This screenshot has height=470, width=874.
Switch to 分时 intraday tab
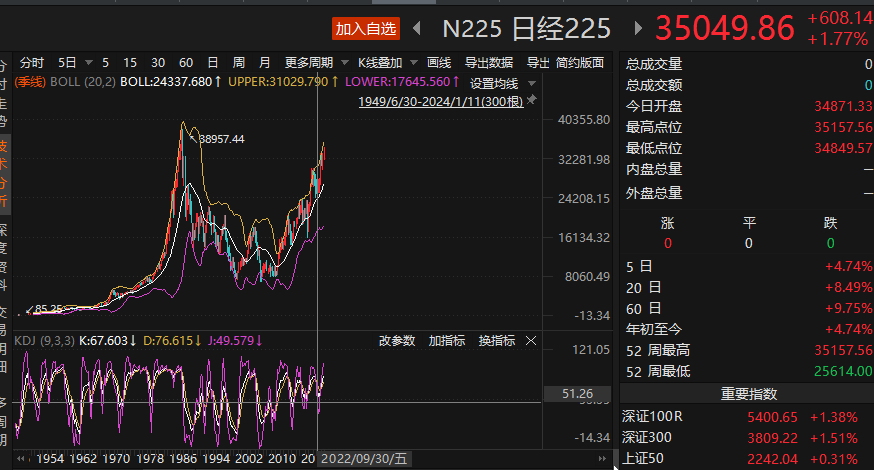pyautogui.click(x=32, y=62)
